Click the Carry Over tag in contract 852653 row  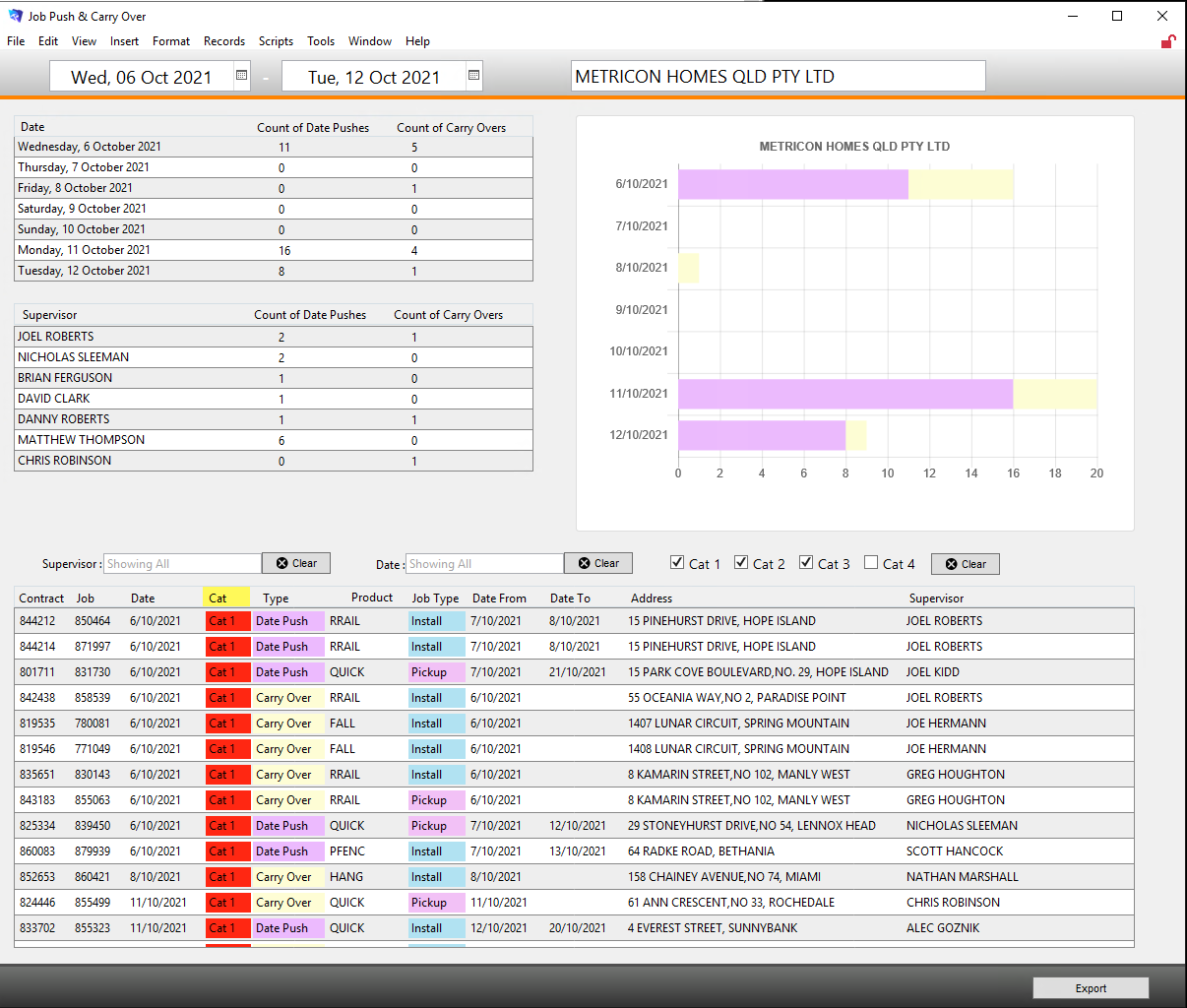[x=289, y=877]
